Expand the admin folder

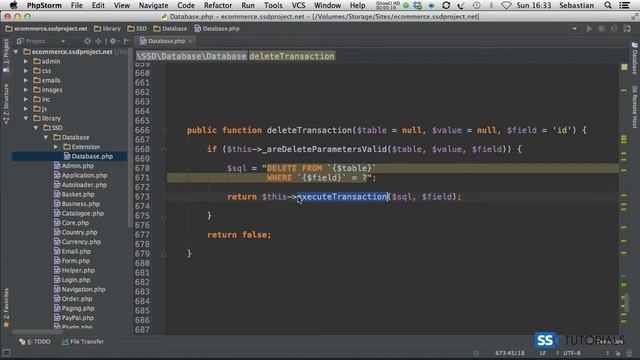26,61
